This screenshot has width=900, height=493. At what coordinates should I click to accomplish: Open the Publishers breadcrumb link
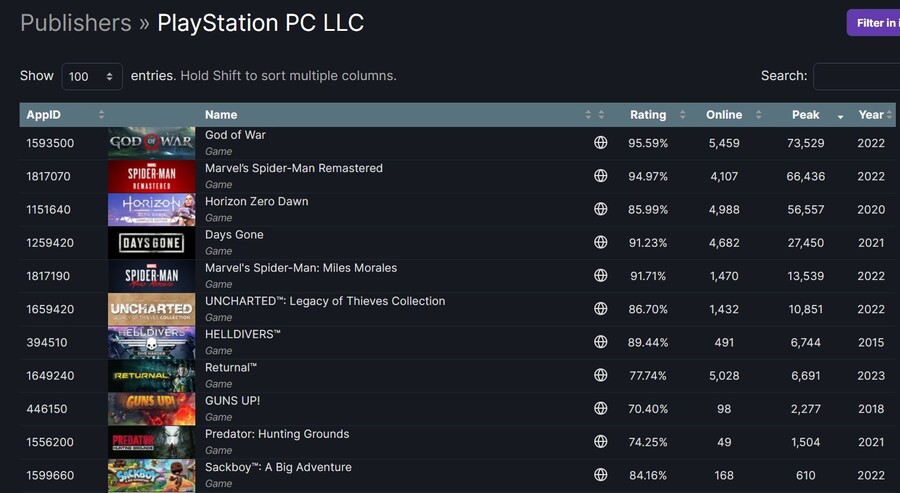click(76, 22)
